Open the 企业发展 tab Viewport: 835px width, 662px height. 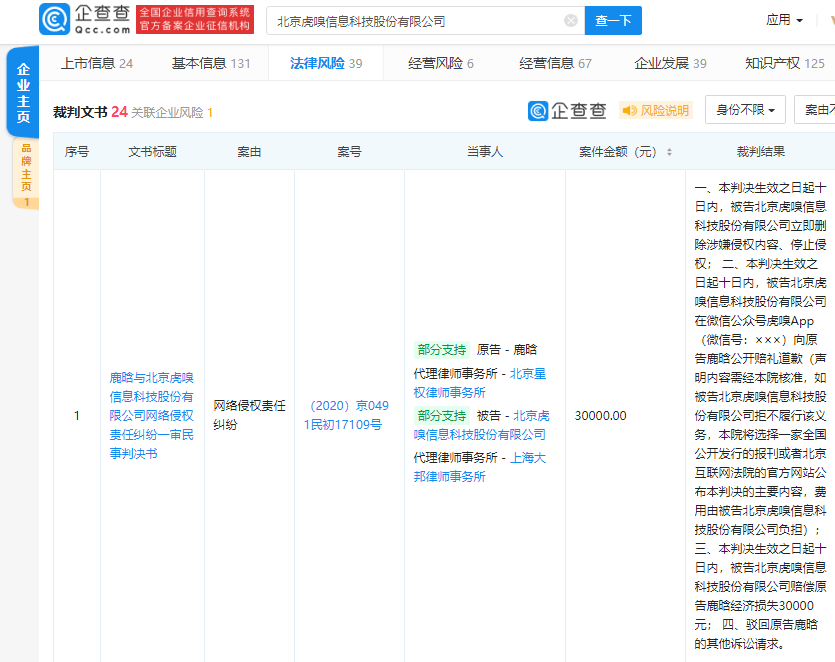coord(670,63)
